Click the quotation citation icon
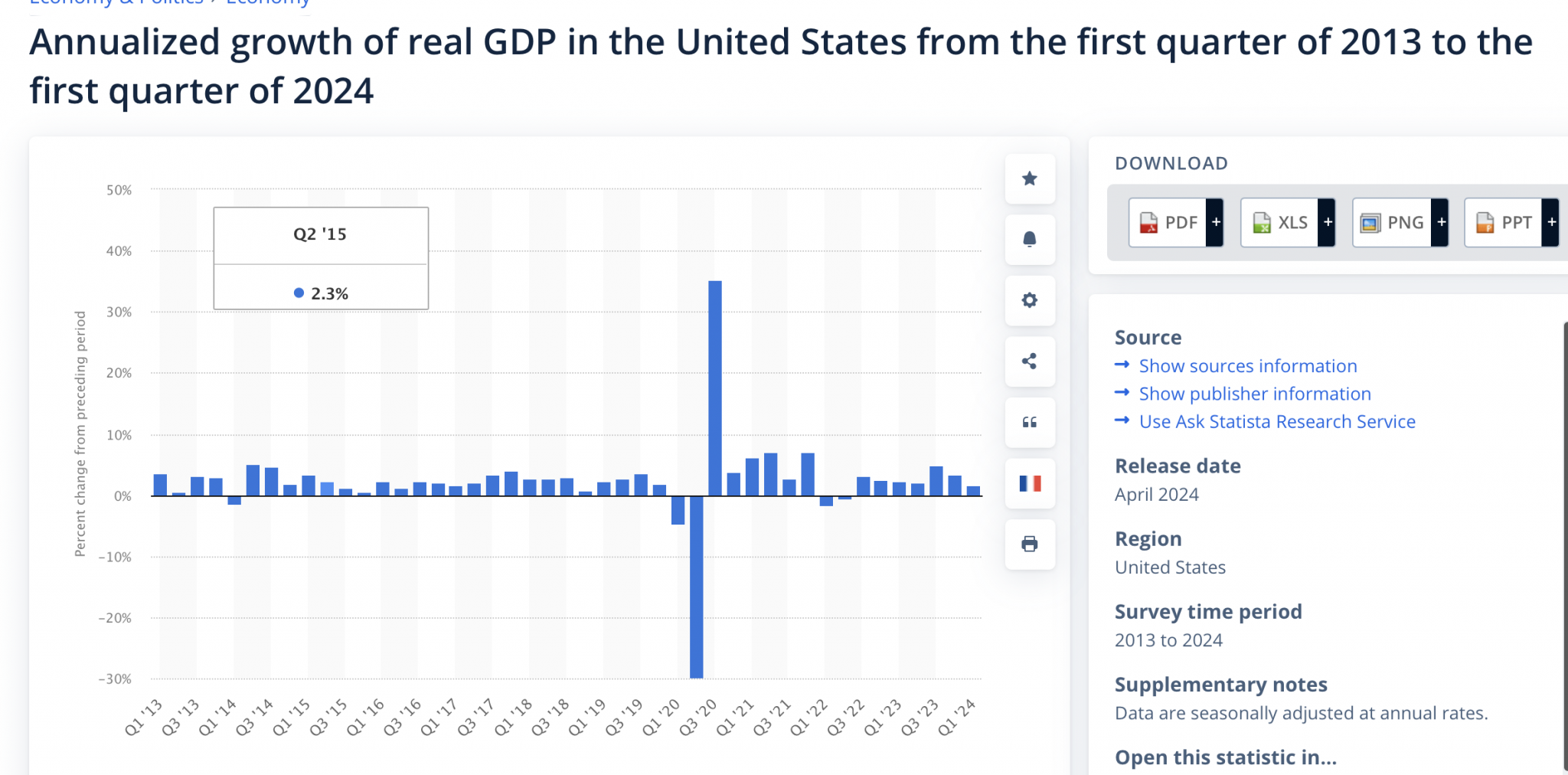The width and height of the screenshot is (1568, 775). 1030,422
